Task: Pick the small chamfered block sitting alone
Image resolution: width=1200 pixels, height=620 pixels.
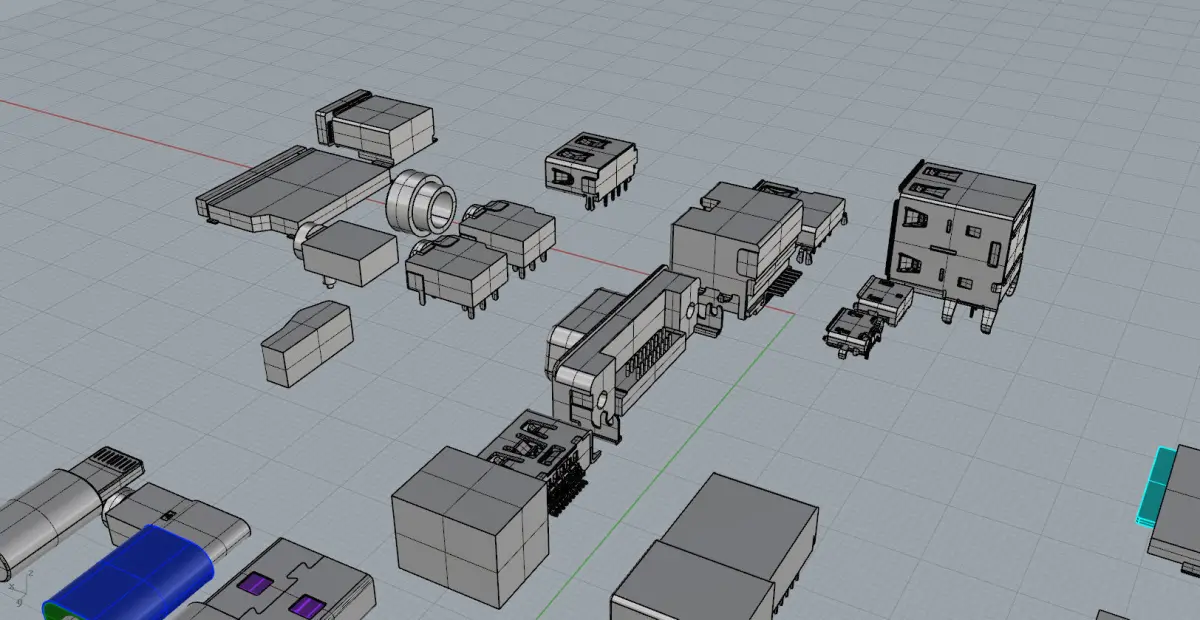Action: click(x=307, y=345)
